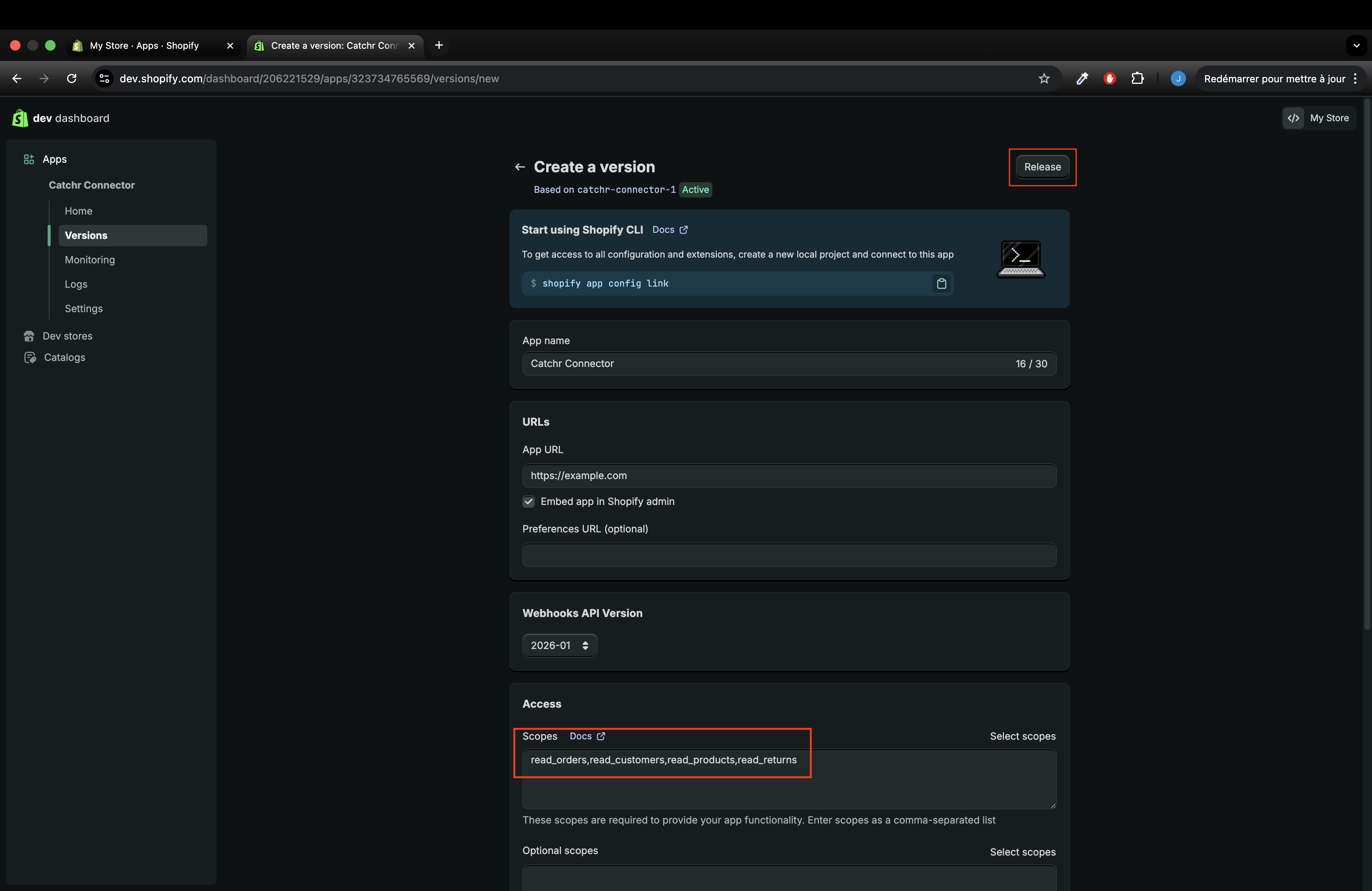This screenshot has width=1372, height=891.
Task: Open the site info icon in address bar
Action: coord(104,79)
